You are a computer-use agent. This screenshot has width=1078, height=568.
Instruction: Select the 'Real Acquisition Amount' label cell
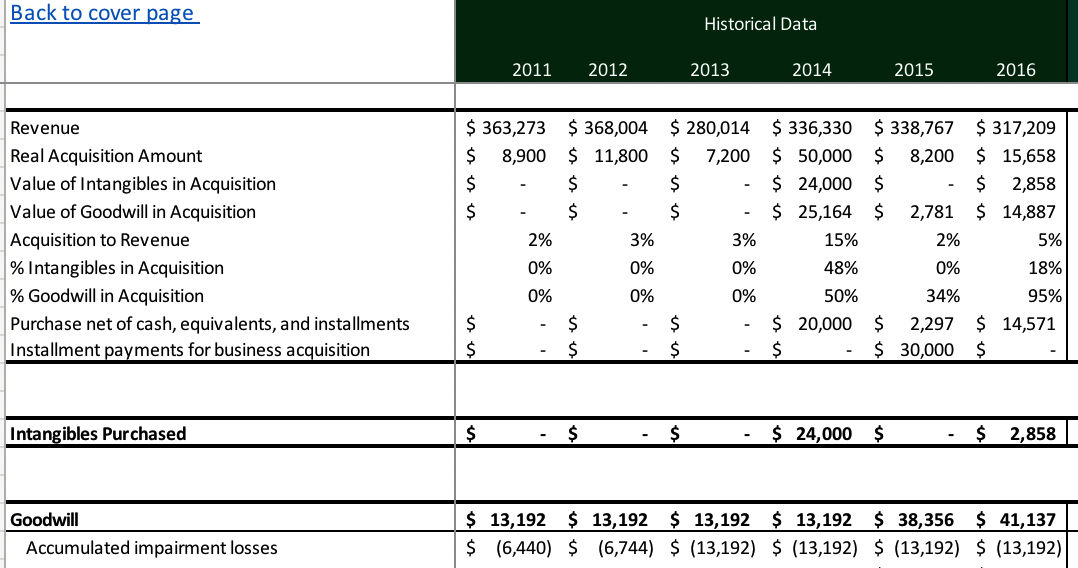[106, 156]
